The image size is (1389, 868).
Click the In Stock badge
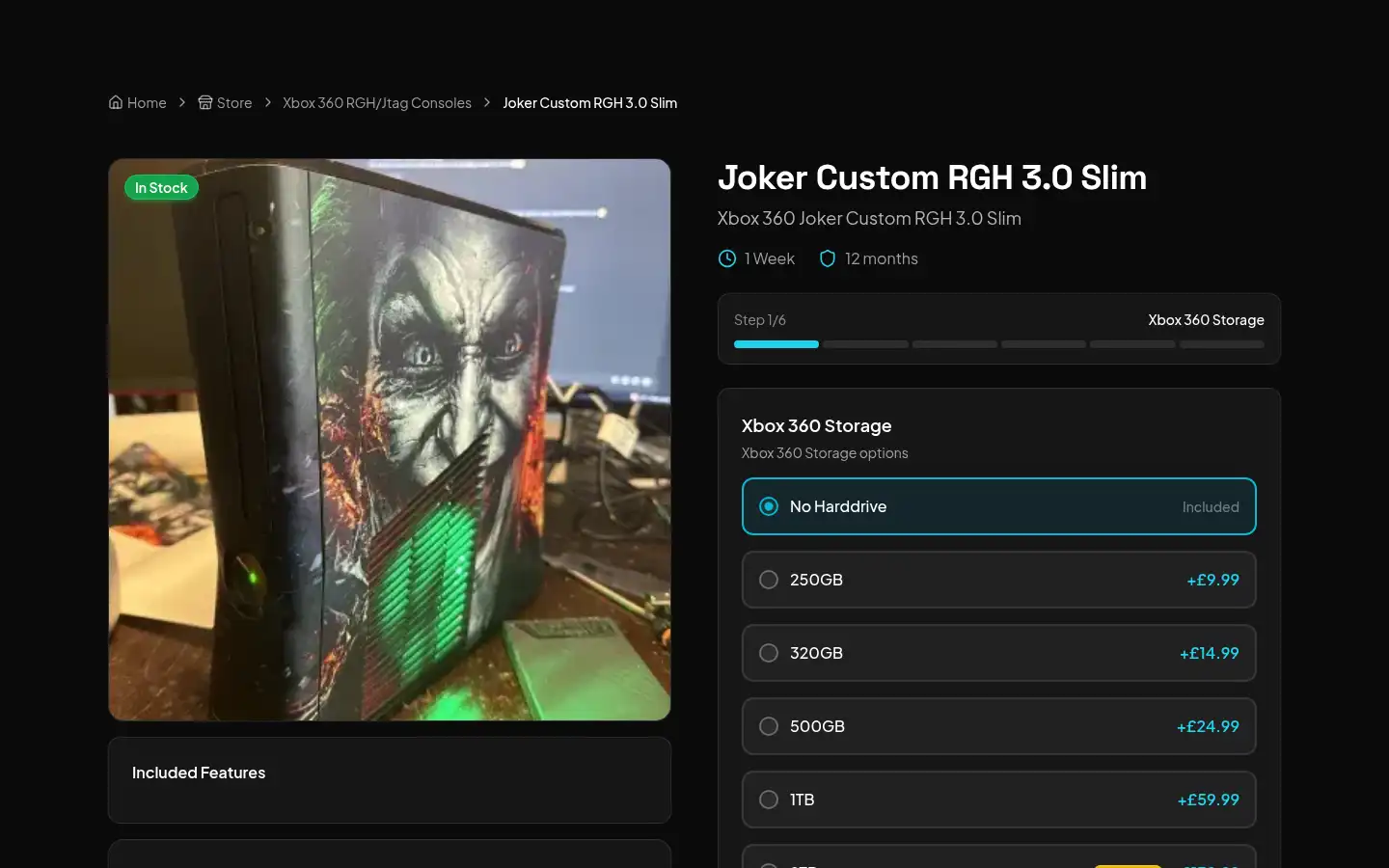coord(161,188)
